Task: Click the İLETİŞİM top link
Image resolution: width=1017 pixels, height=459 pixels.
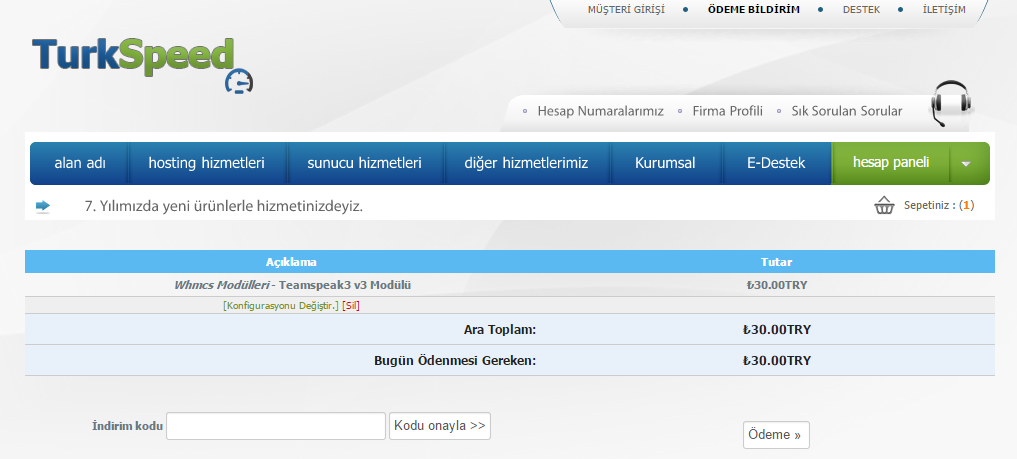Action: click(944, 10)
